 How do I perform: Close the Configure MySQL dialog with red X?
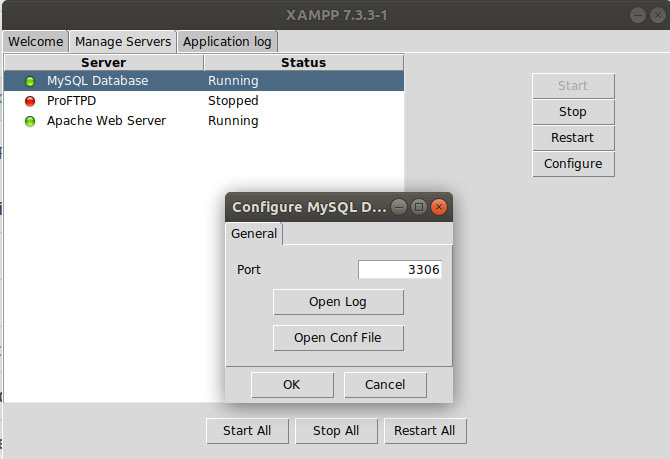pyautogui.click(x=438, y=207)
